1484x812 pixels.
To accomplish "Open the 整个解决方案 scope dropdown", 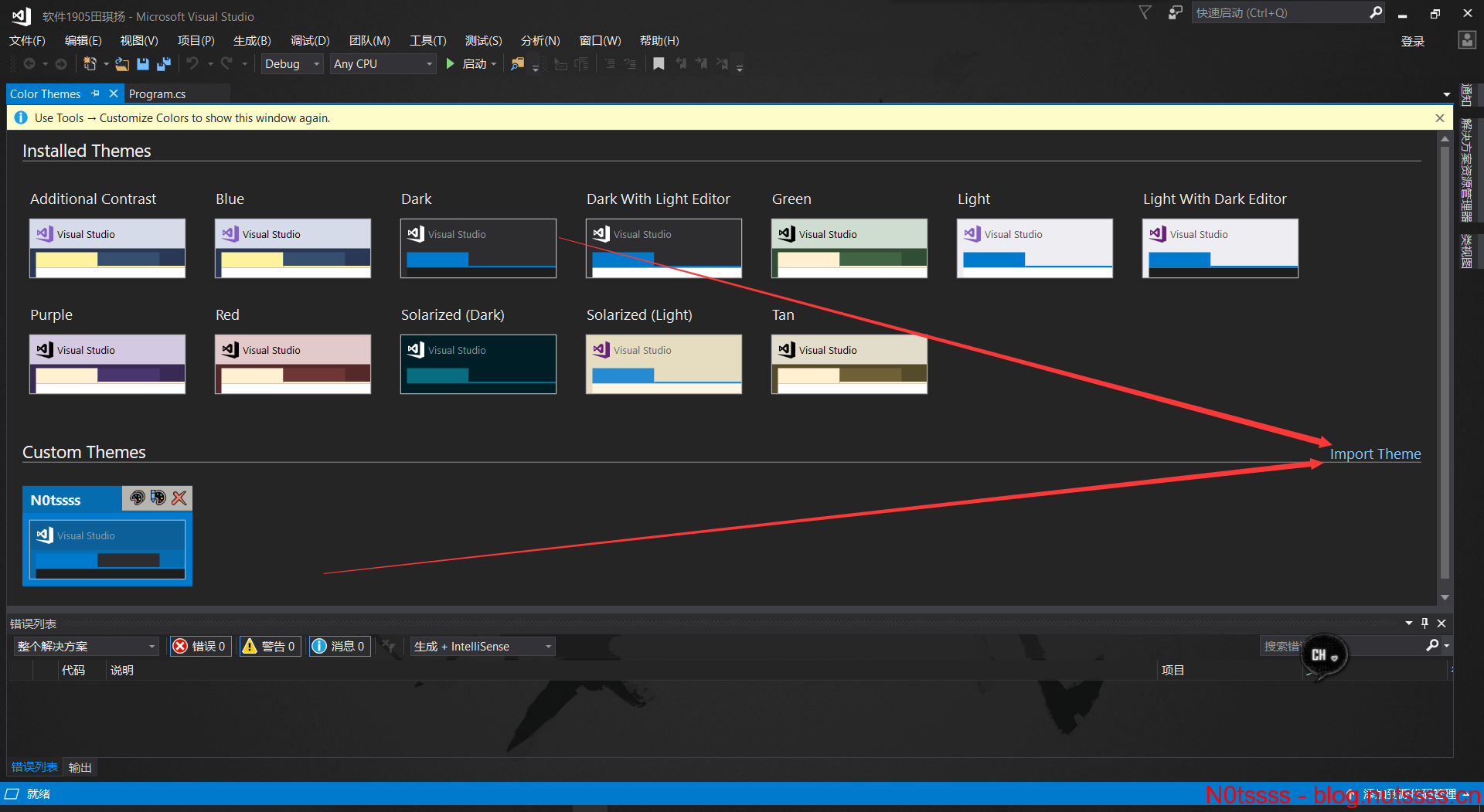I will click(x=87, y=646).
